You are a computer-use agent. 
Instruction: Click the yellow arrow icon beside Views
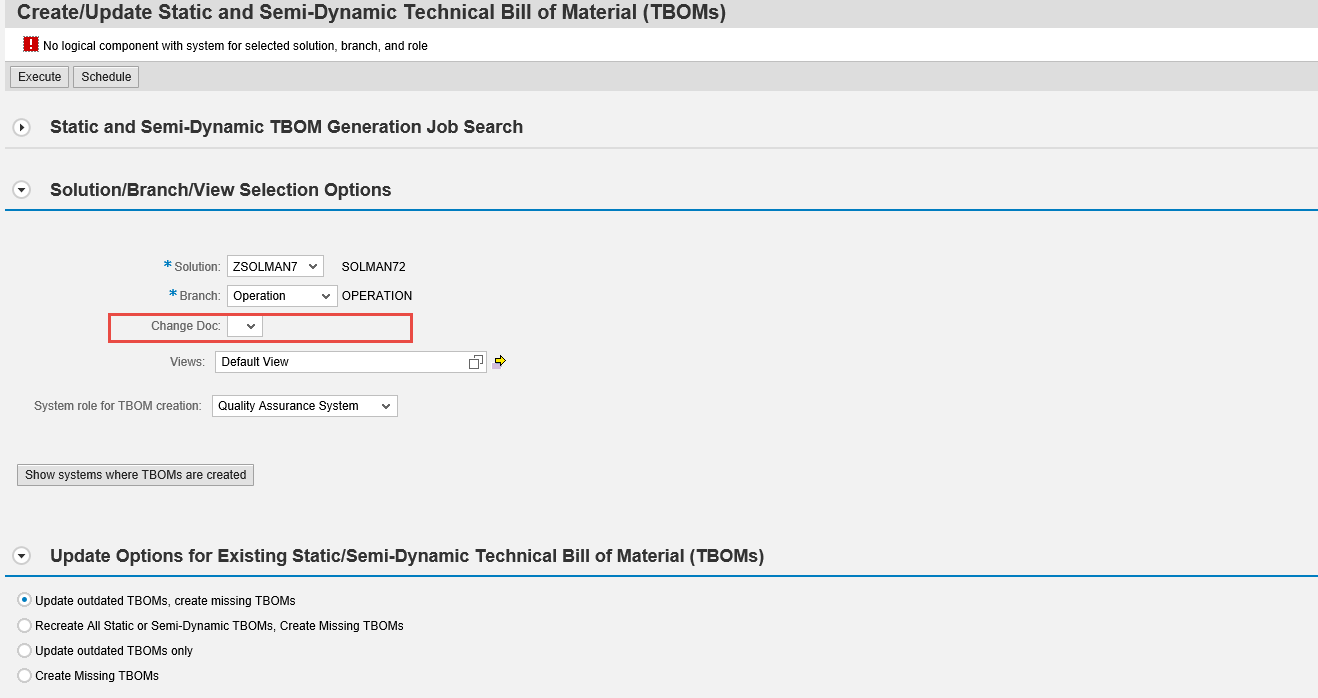coord(499,362)
